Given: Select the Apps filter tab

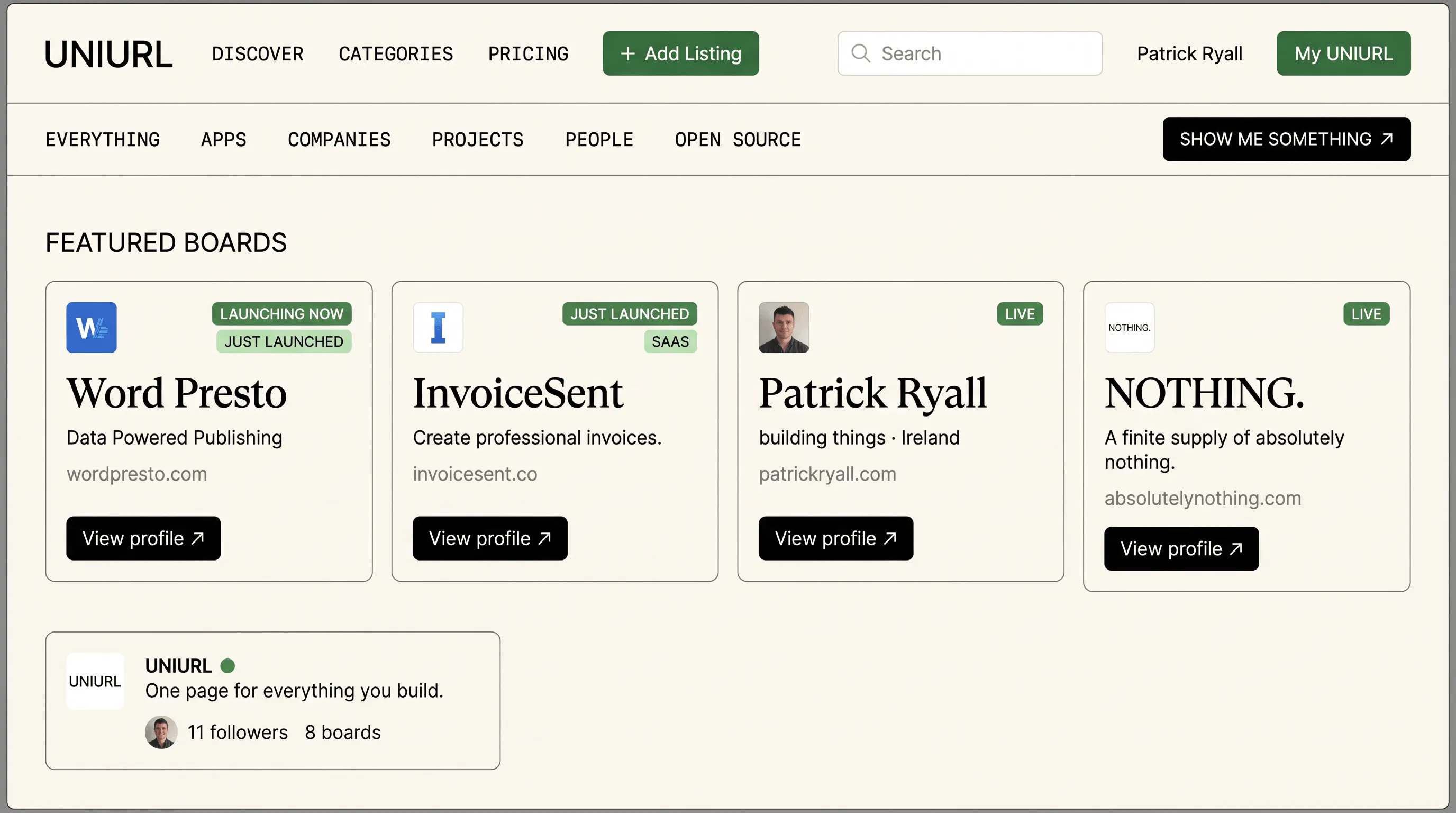Looking at the screenshot, I should point(224,140).
